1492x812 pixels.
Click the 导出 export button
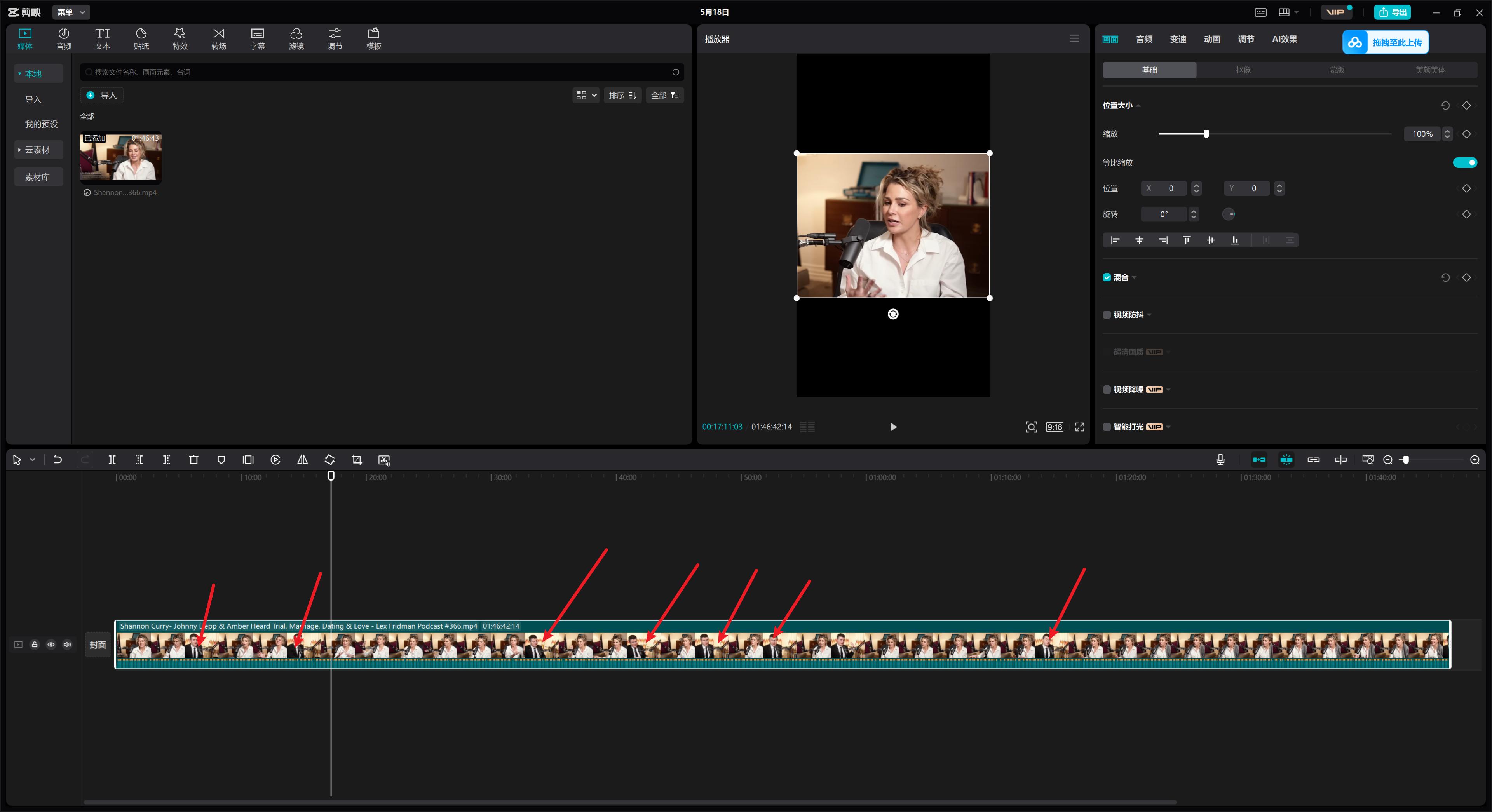(1393, 12)
